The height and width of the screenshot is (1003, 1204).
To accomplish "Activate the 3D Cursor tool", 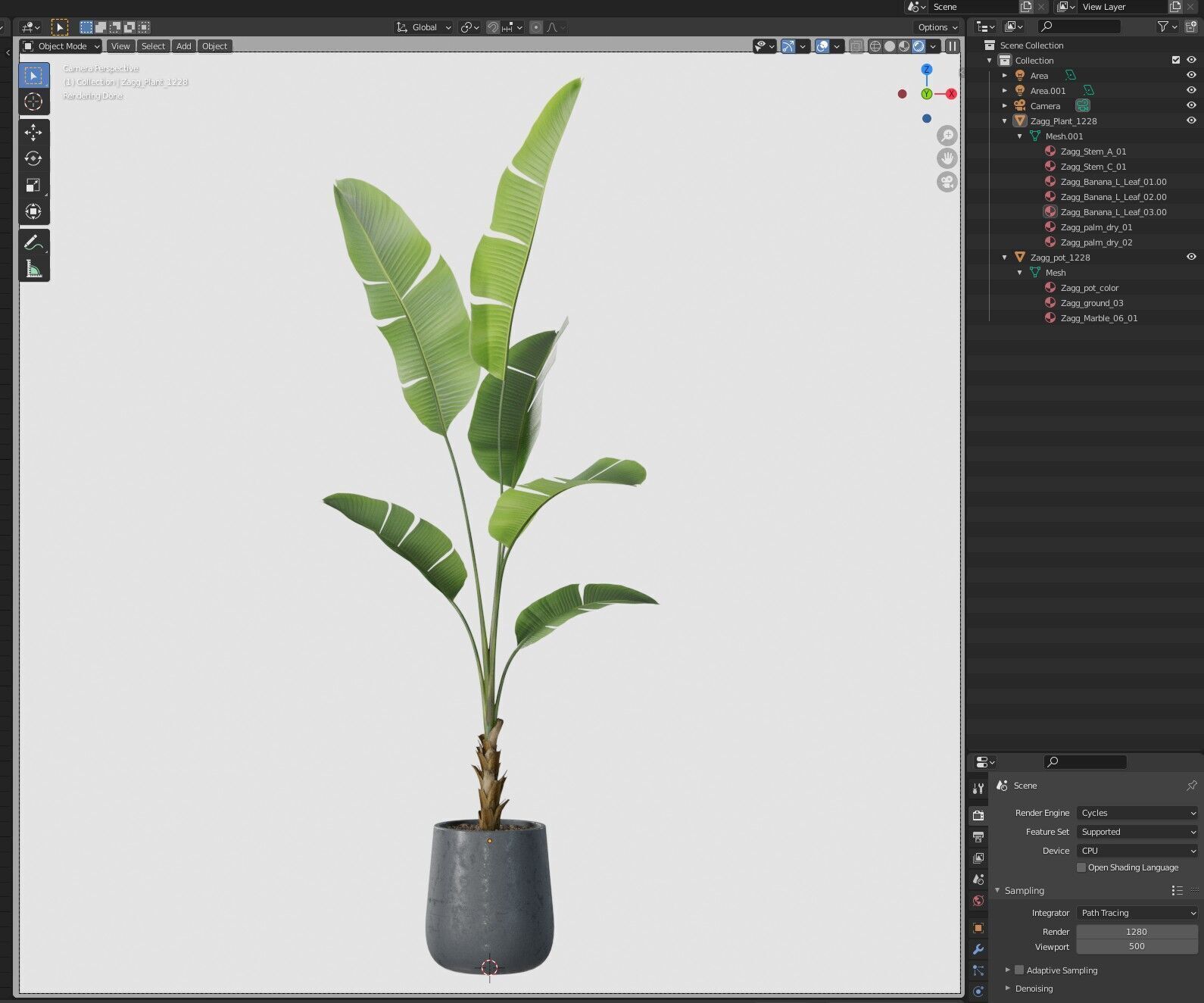I will pyautogui.click(x=33, y=102).
